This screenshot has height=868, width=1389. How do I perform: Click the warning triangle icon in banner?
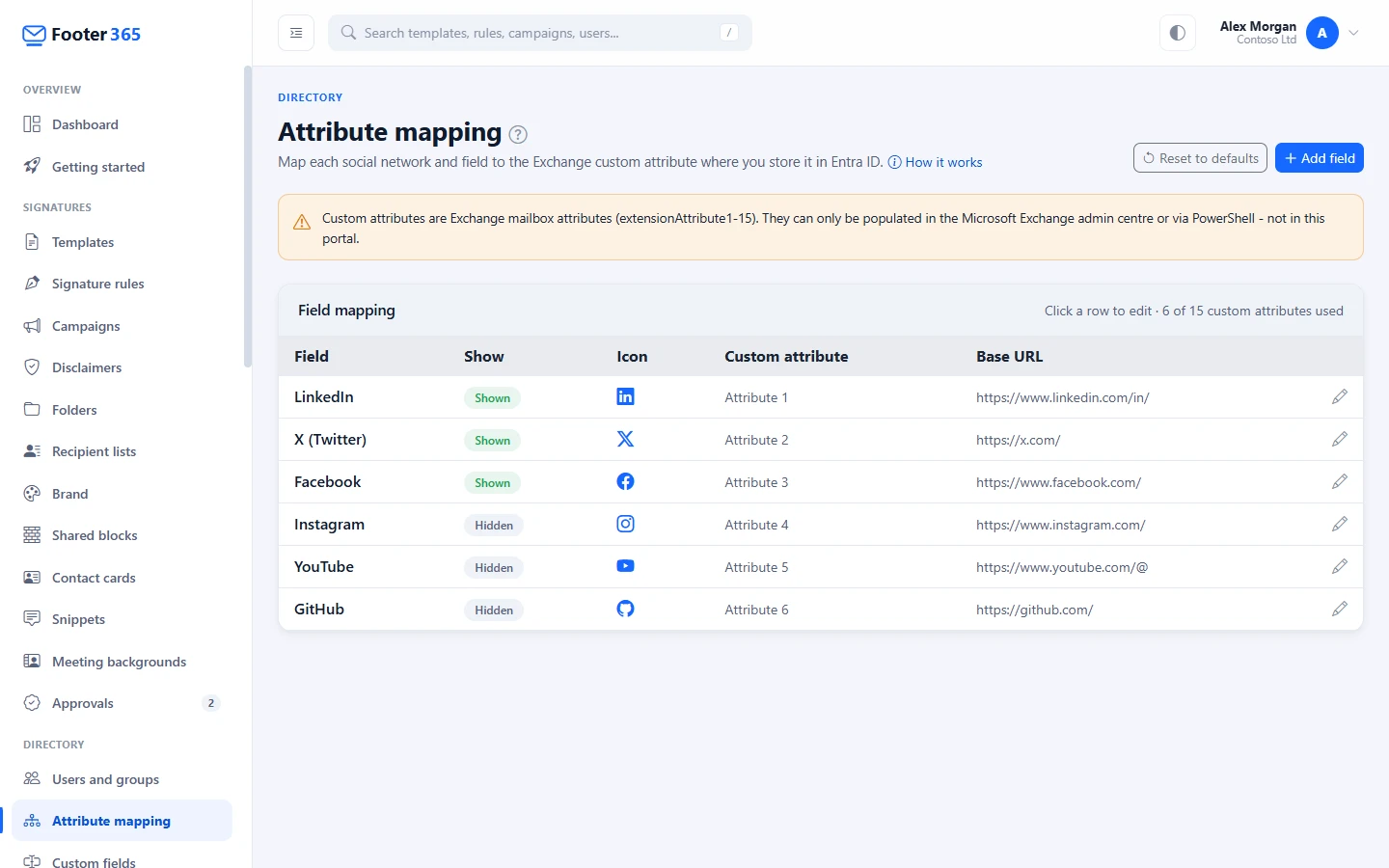pyautogui.click(x=302, y=222)
